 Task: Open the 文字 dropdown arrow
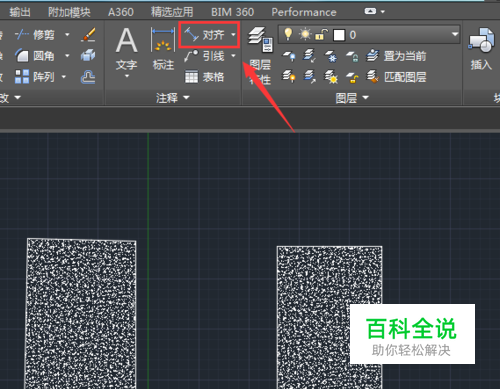click(127, 76)
